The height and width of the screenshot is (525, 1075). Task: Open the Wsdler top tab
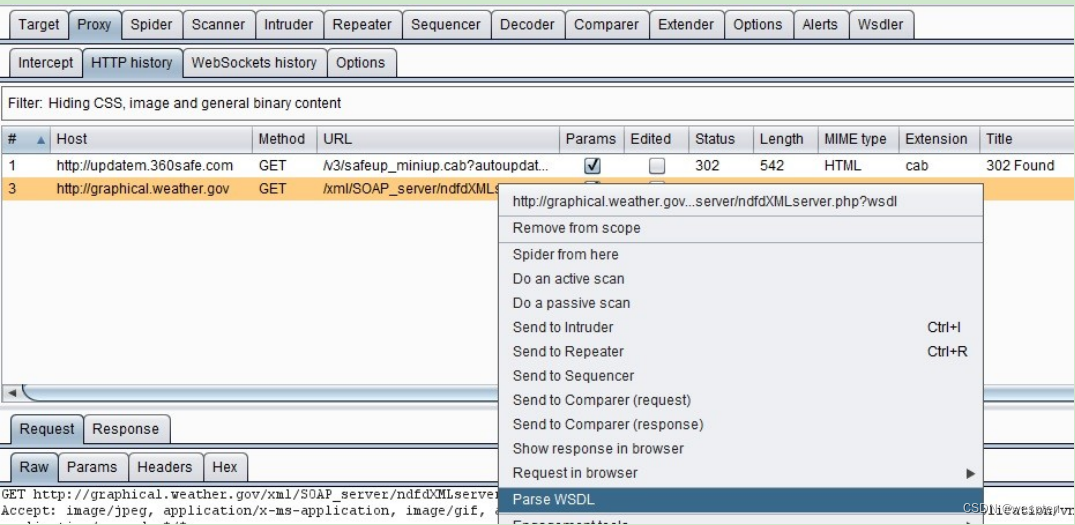(x=880, y=24)
